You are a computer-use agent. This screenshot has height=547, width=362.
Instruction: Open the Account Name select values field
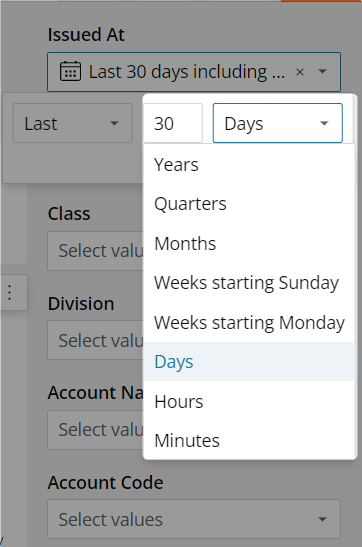[95, 430]
